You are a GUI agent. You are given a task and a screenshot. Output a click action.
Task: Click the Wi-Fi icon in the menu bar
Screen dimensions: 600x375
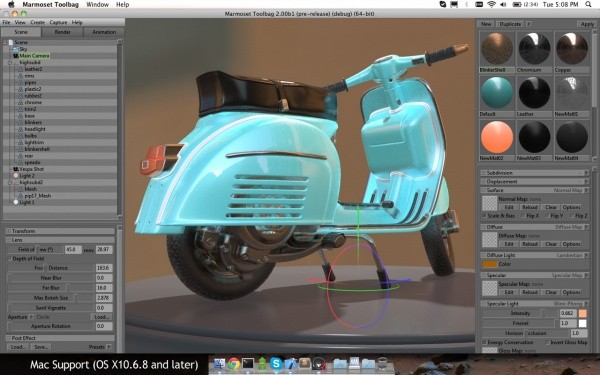coord(491,4)
